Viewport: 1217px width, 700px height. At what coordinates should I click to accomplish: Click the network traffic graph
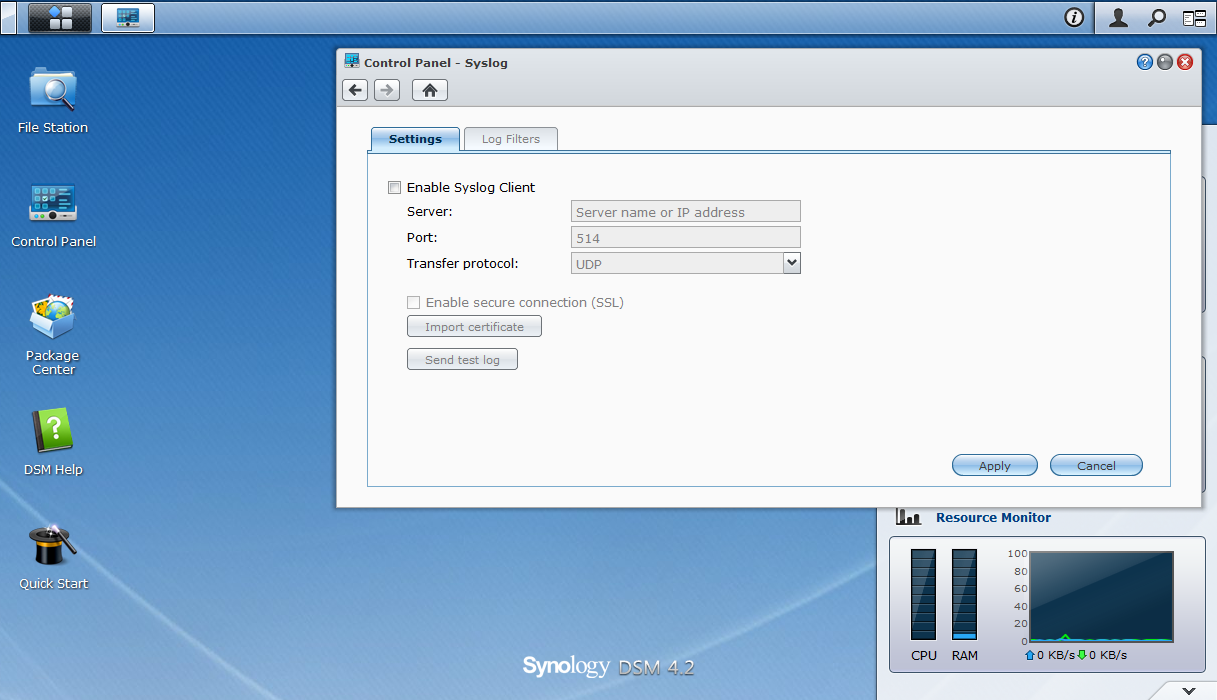click(x=1101, y=597)
